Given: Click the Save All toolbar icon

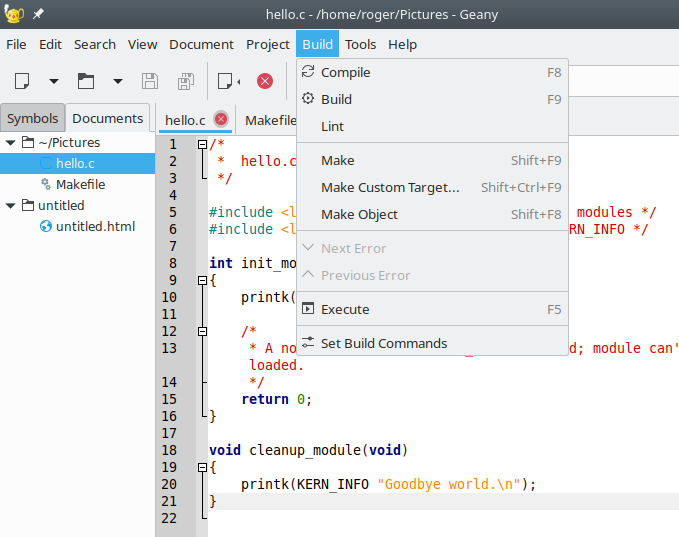Looking at the screenshot, I should [x=185, y=81].
